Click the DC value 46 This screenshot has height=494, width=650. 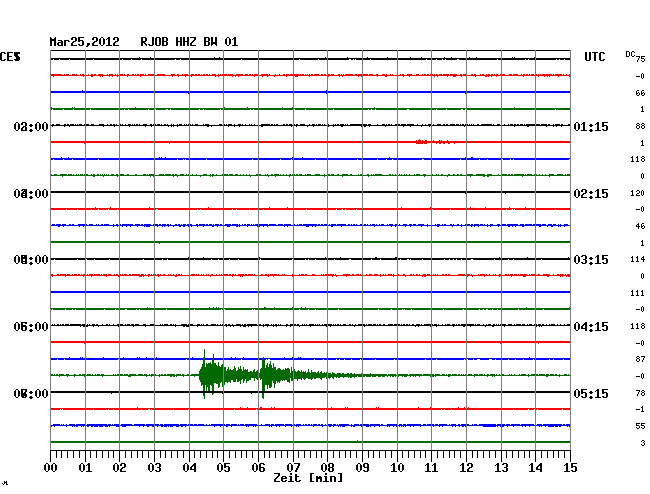[640, 226]
